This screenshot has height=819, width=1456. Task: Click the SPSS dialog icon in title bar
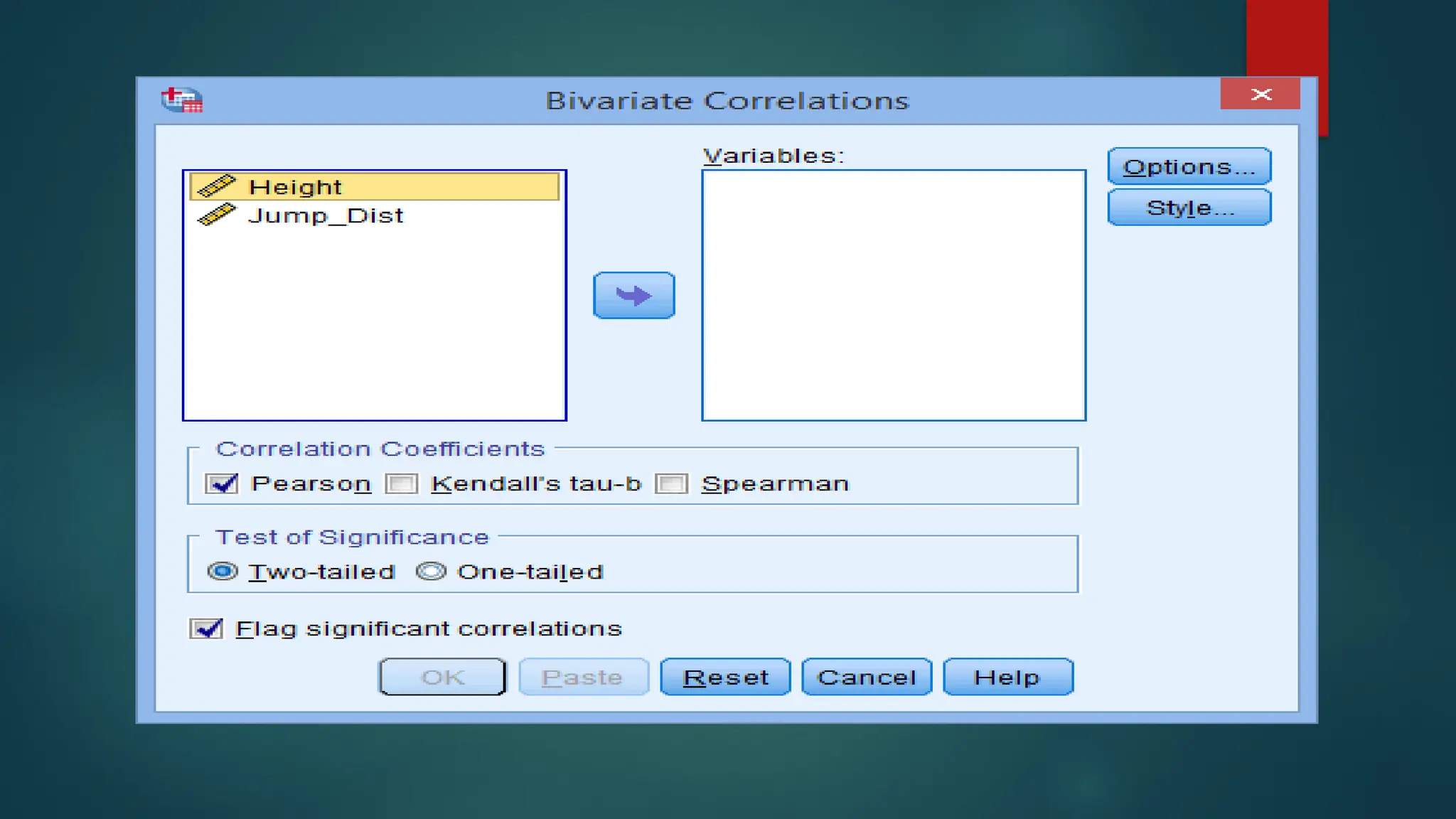click(182, 100)
